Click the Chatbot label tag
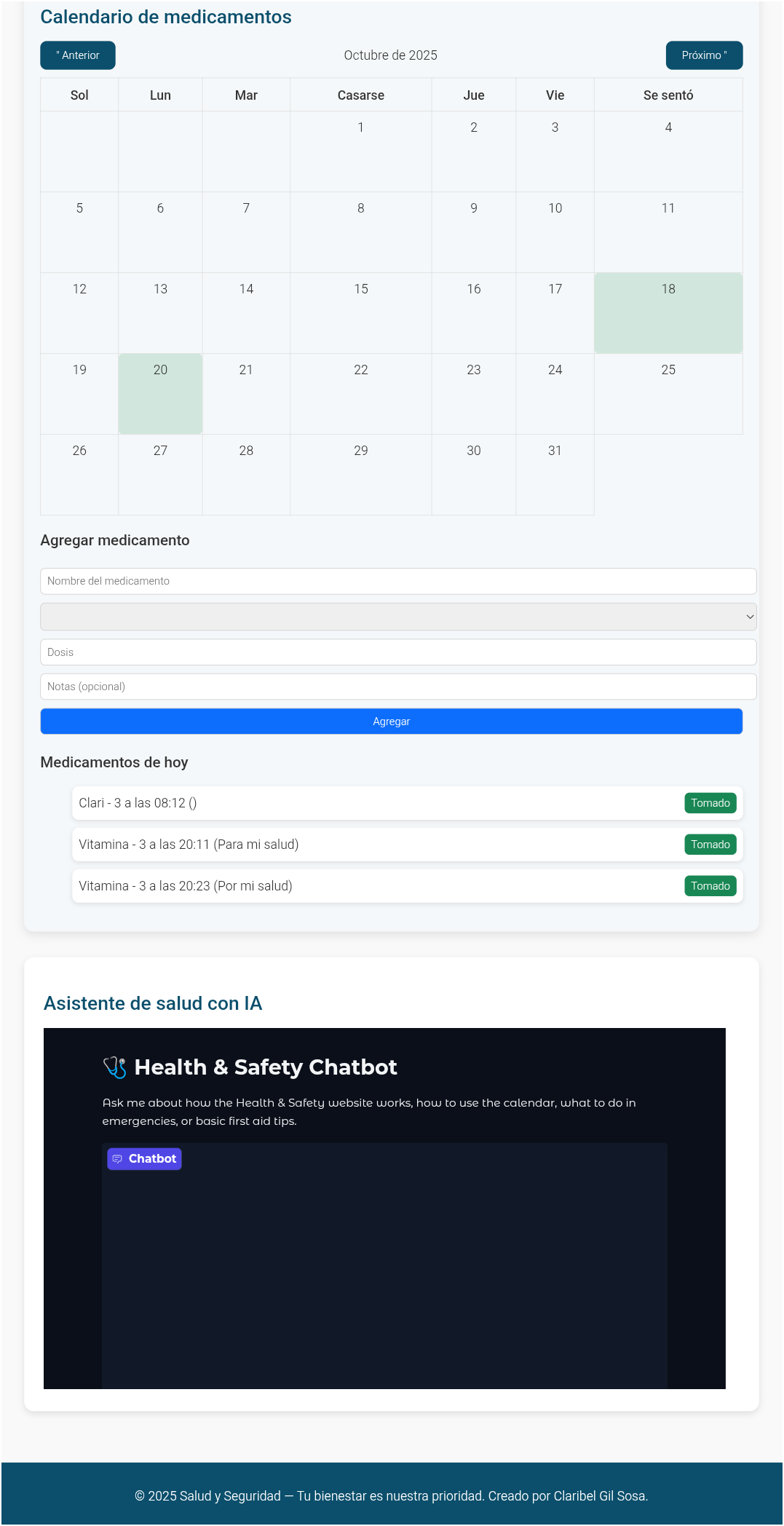The image size is (784, 1526). 144,1159
